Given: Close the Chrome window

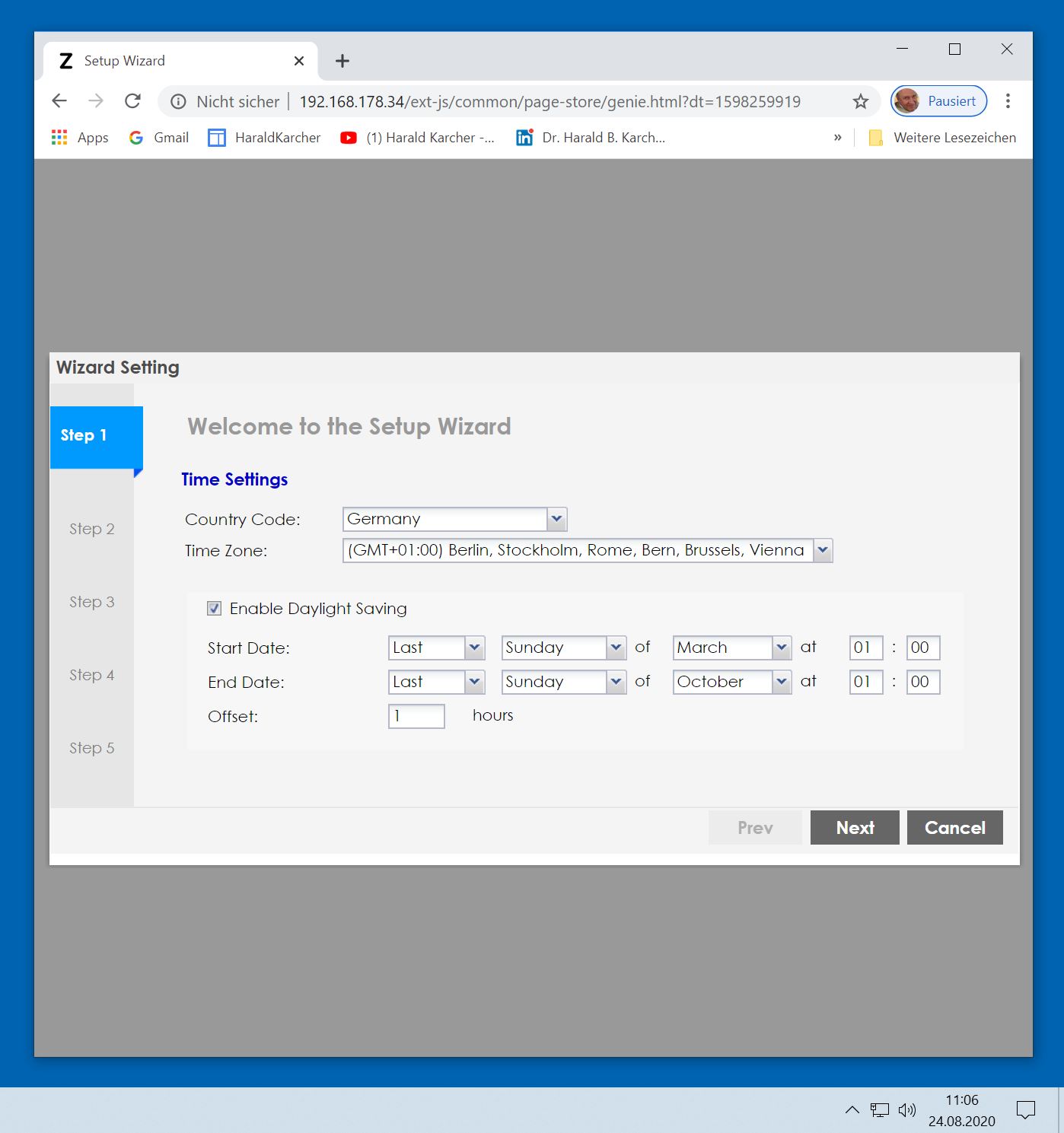Looking at the screenshot, I should (1007, 49).
